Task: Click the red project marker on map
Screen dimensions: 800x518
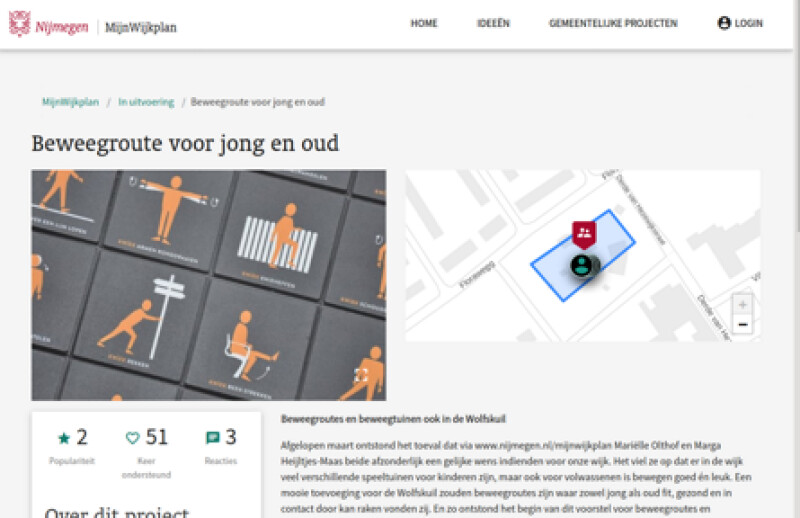Action: click(x=584, y=234)
